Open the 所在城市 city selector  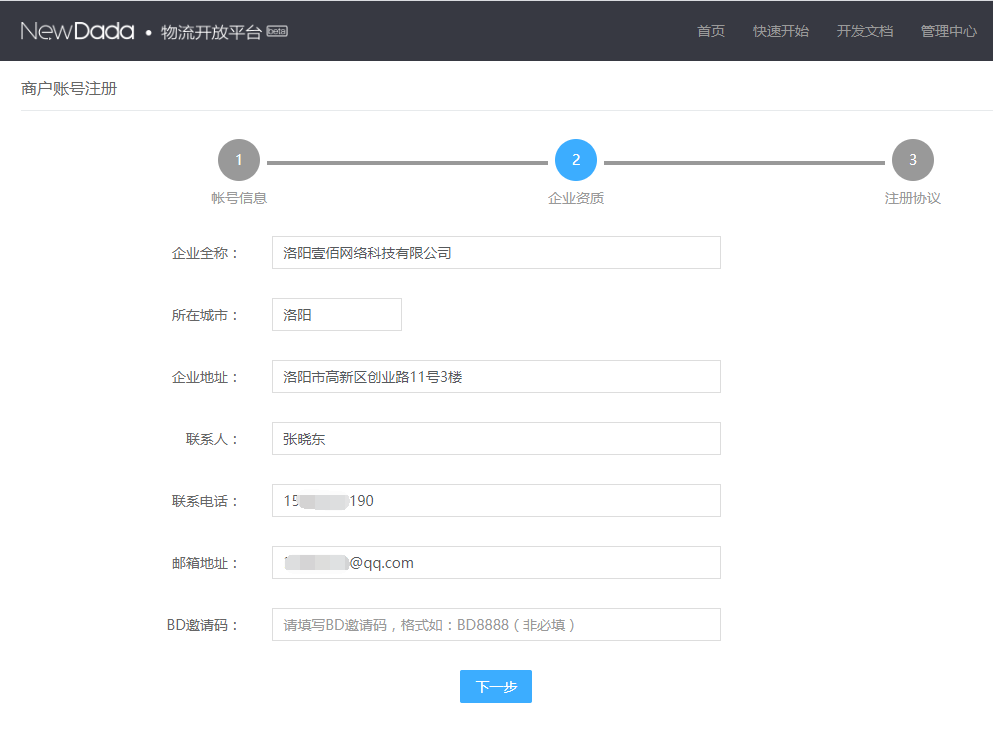[x=336, y=315]
